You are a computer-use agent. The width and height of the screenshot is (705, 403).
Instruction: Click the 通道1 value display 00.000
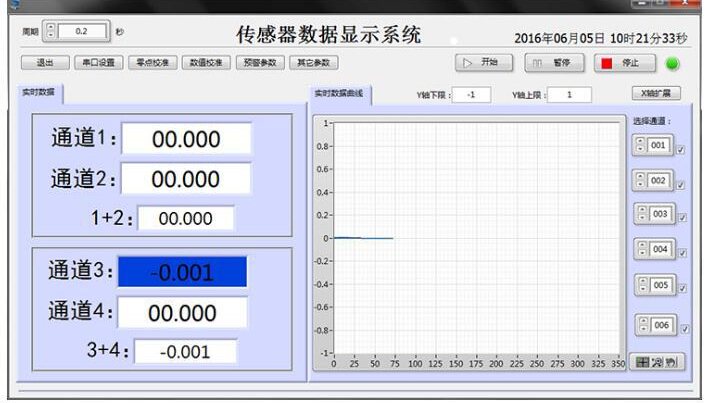click(186, 139)
